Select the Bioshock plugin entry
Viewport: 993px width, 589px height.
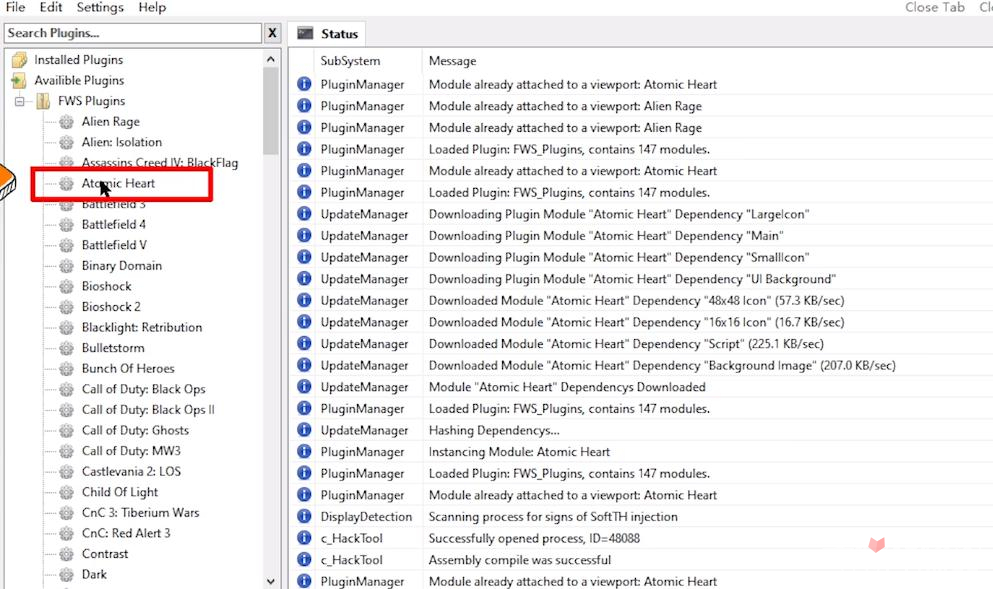point(106,286)
